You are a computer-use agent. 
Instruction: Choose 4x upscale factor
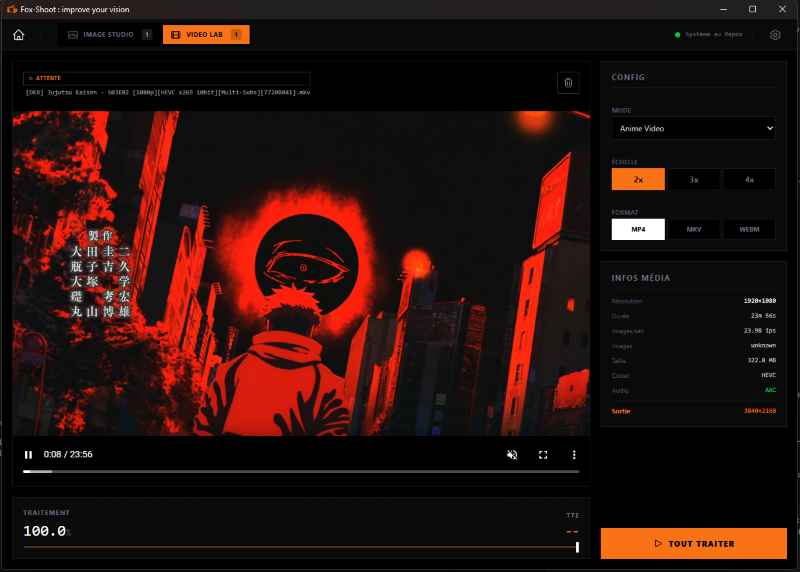click(749, 179)
